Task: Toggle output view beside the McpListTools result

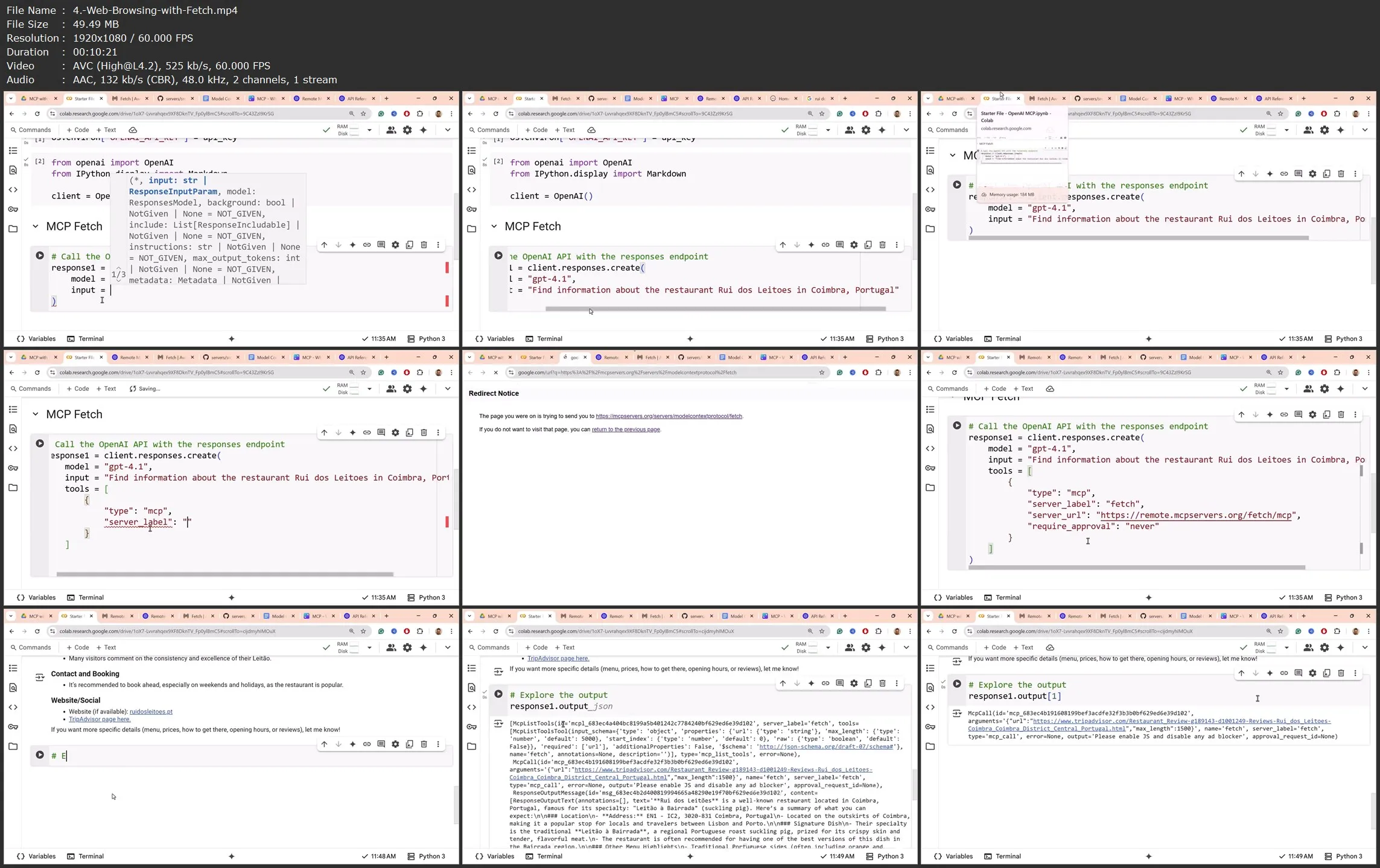Action: [498, 724]
